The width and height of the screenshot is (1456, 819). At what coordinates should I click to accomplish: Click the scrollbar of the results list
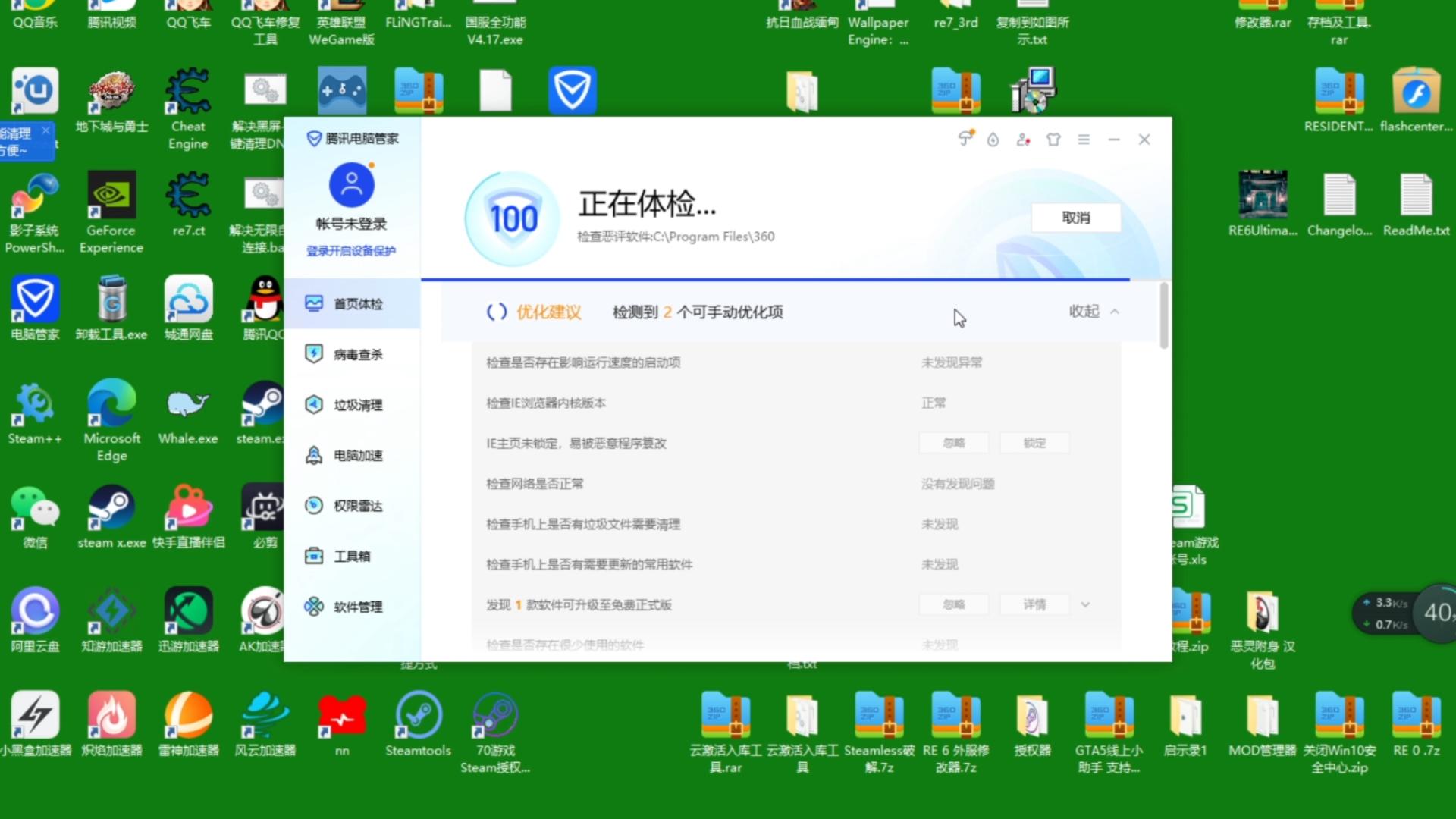click(1164, 315)
